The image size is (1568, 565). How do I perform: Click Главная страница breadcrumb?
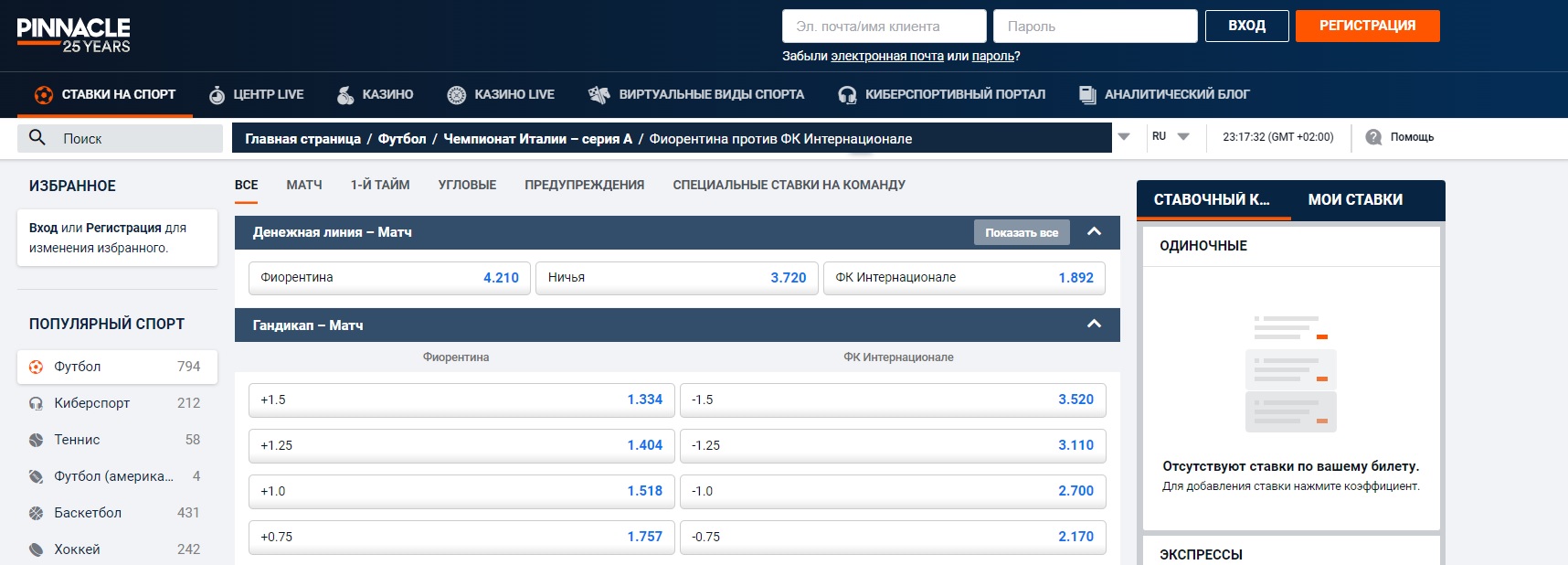pos(302,139)
